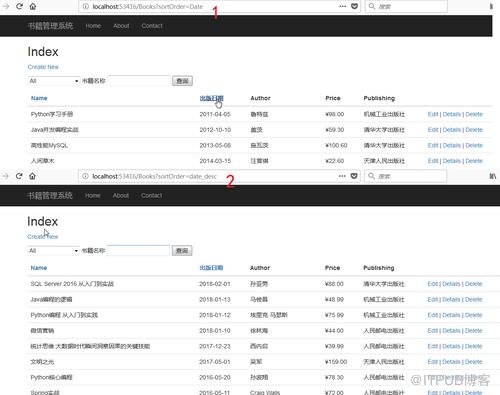Image resolution: width=500 pixels, height=395 pixels.
Task: Open About in the date_desc window navbar
Action: point(121,195)
